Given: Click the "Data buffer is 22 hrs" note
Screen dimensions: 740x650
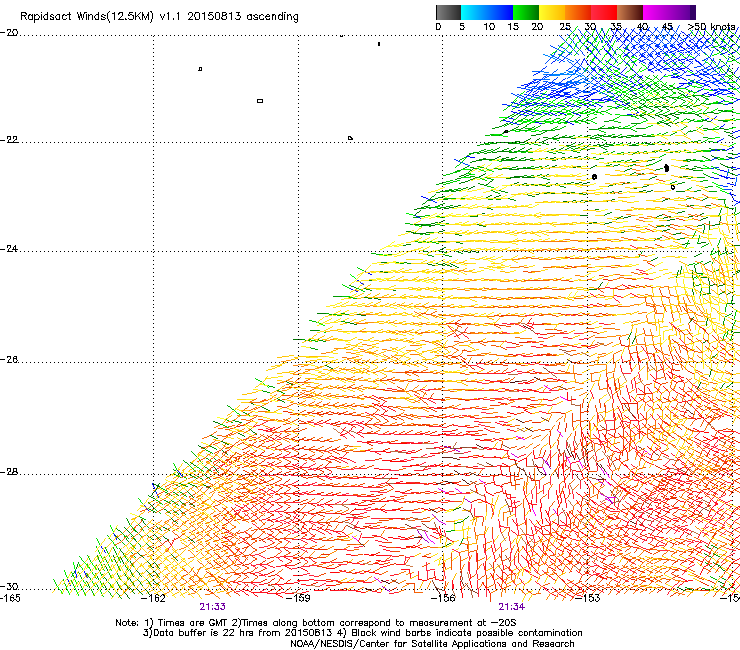Looking at the screenshot, I should (x=238, y=633).
